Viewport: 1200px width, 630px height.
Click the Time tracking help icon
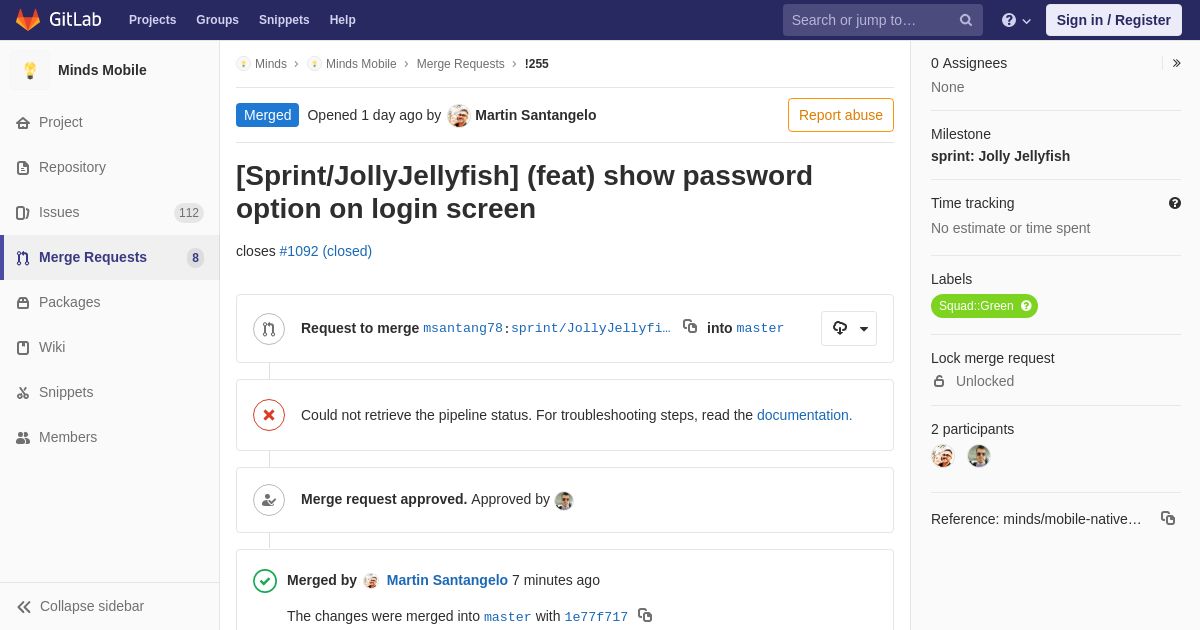pyautogui.click(x=1175, y=203)
